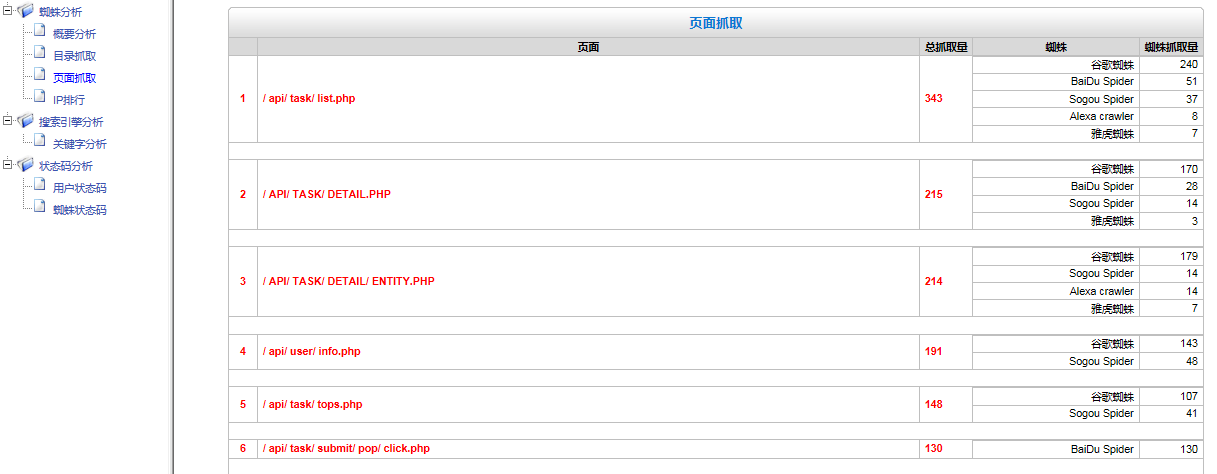
Task: Click the spider count 170
Action: coord(1189,169)
